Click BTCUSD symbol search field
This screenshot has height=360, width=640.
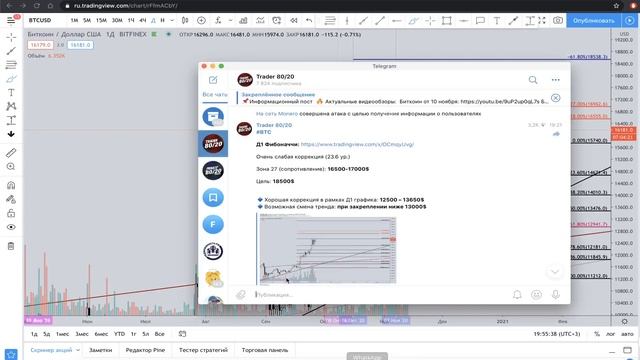click(40, 20)
